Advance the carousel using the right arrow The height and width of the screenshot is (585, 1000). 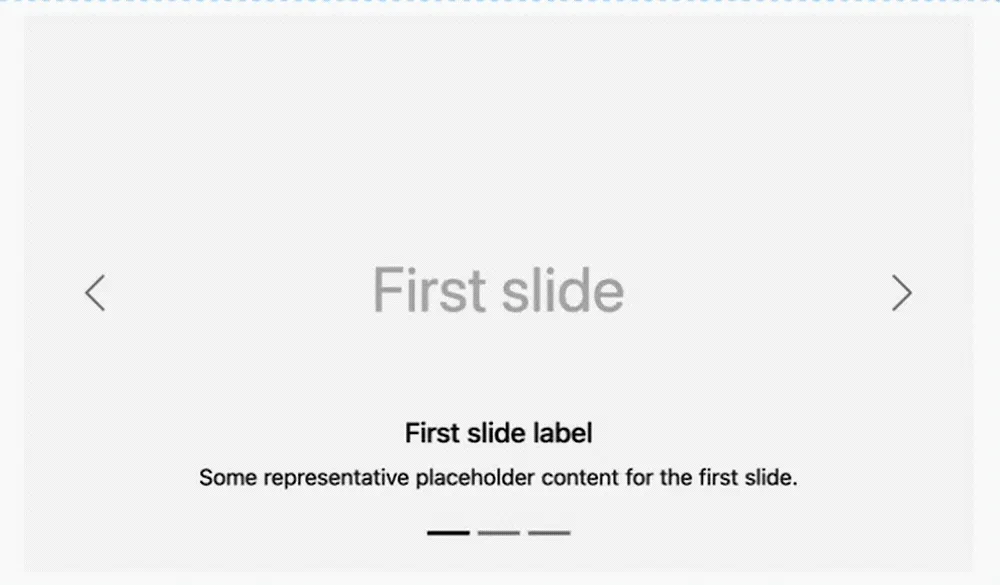coord(902,293)
